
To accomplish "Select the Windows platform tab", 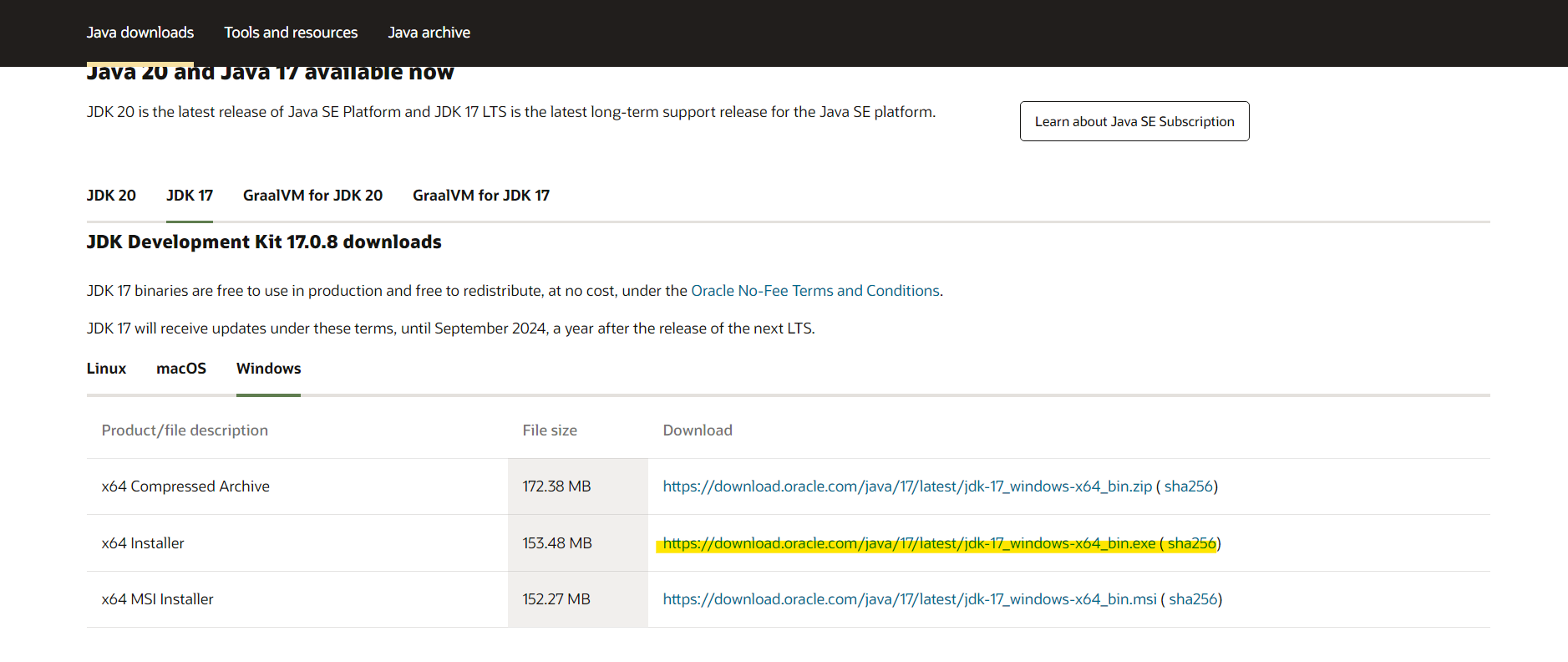I will (268, 369).
